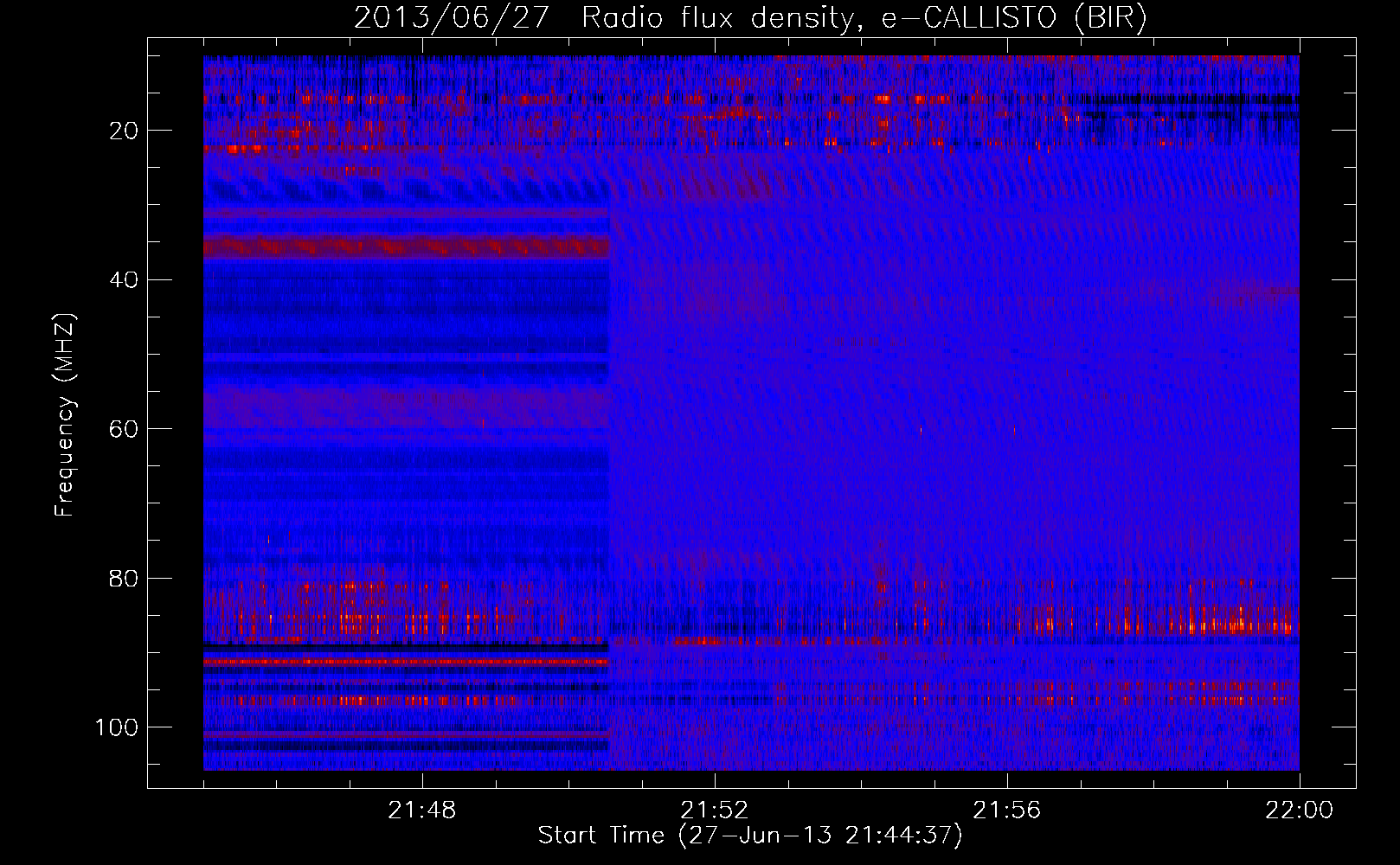Click the 'Start Time (27-Jun-13 21:44:37)' label
The image size is (1400, 865).
(750, 836)
